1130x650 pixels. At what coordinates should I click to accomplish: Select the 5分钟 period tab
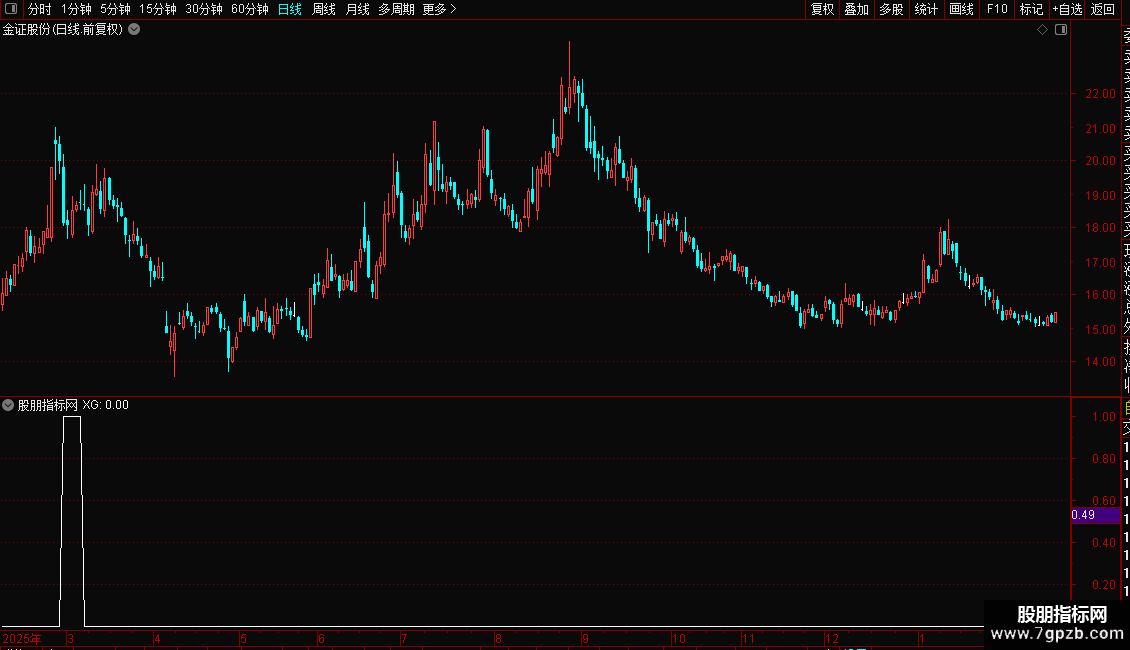tap(115, 9)
